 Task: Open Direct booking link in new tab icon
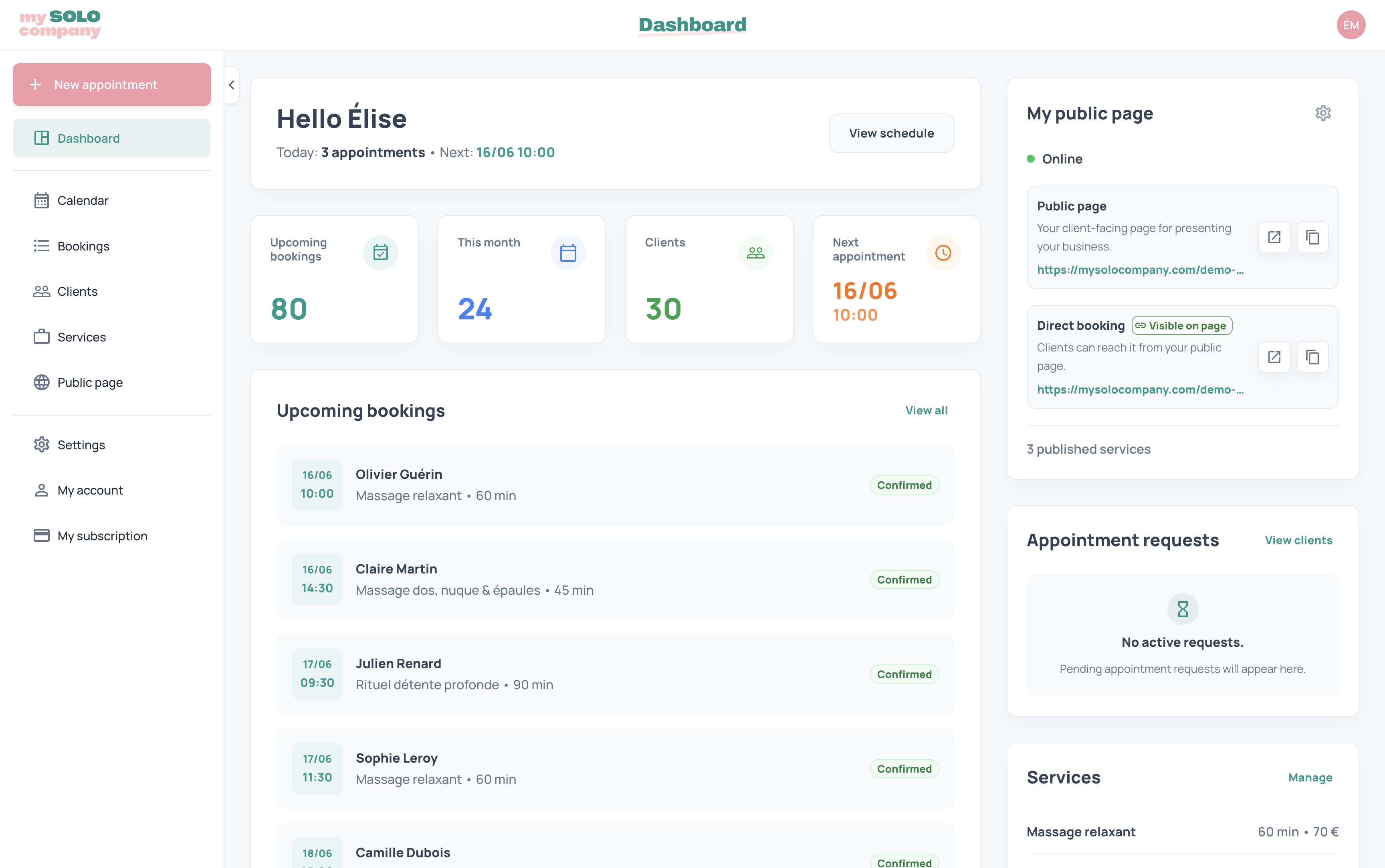1274,357
